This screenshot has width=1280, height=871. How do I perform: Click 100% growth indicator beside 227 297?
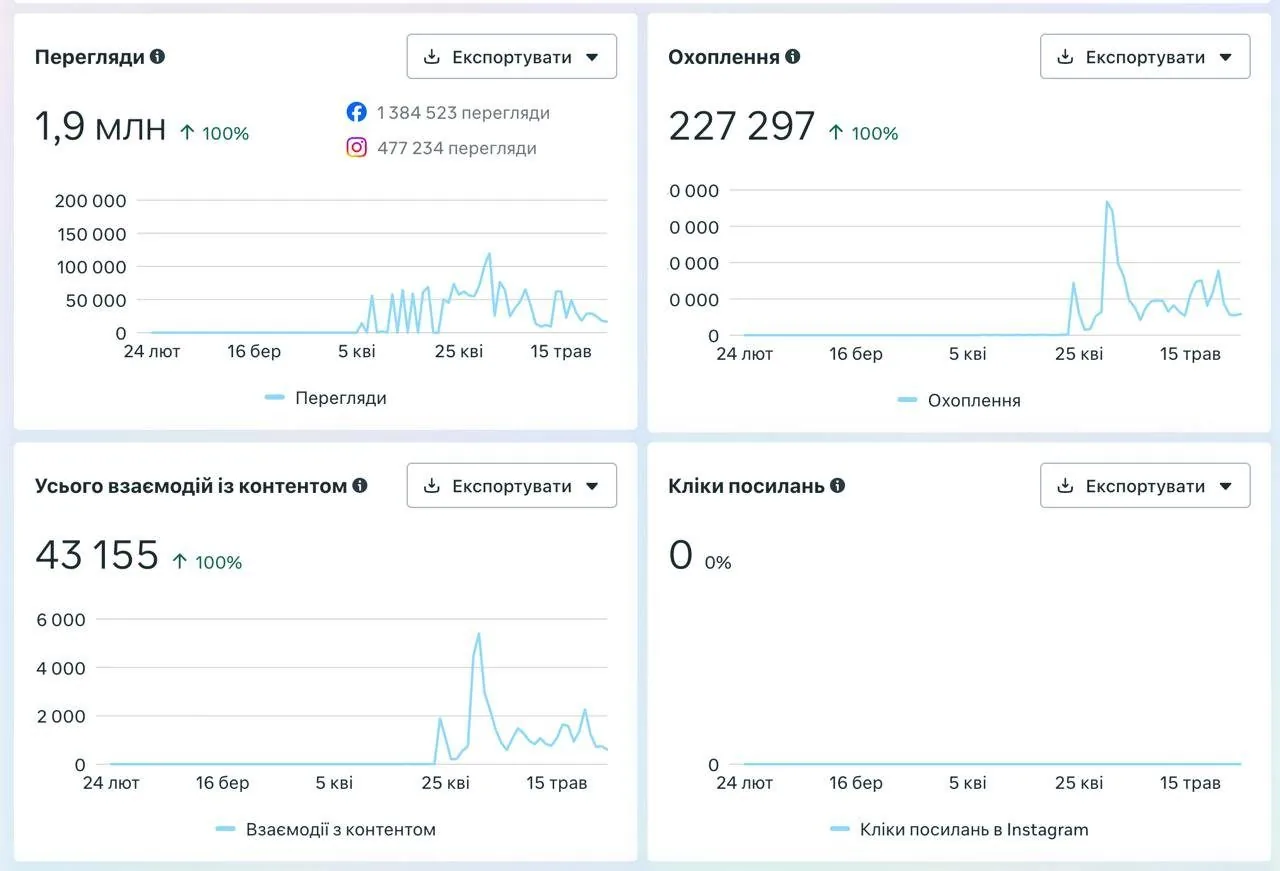coord(863,133)
